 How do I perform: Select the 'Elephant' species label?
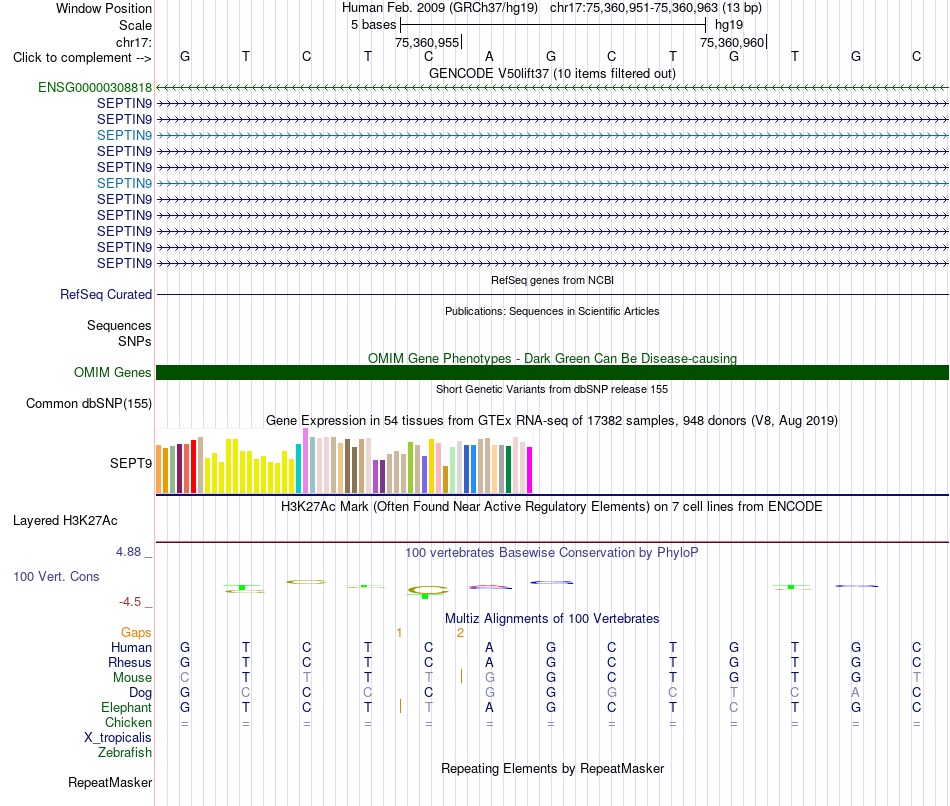pyautogui.click(x=126, y=708)
